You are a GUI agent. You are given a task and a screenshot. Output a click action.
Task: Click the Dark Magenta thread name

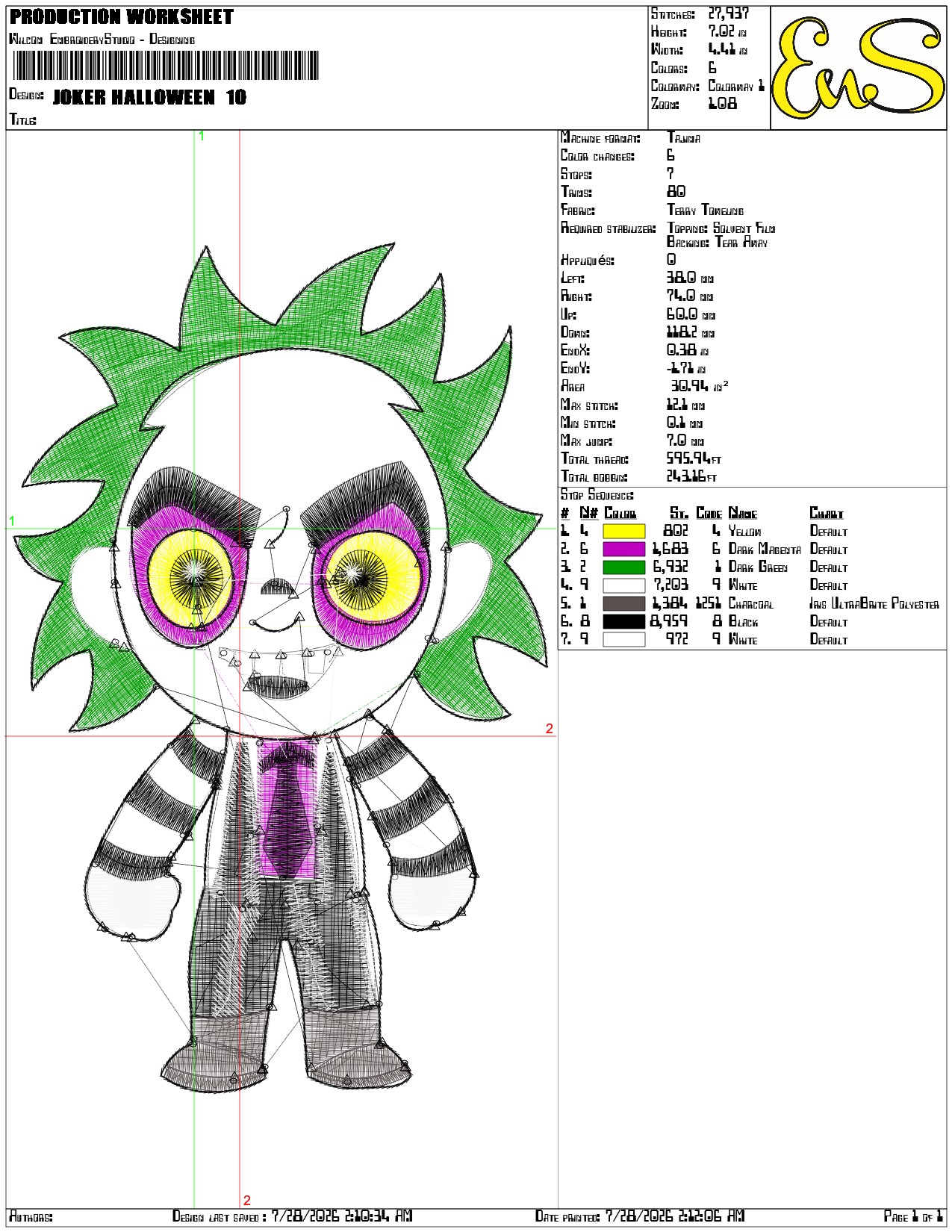[765, 550]
